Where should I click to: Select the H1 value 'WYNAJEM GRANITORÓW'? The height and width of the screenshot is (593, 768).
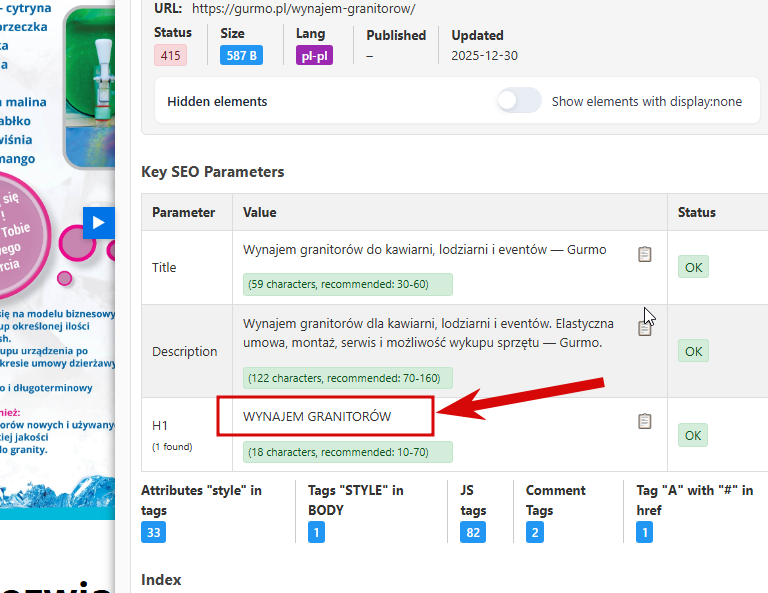(x=317, y=416)
